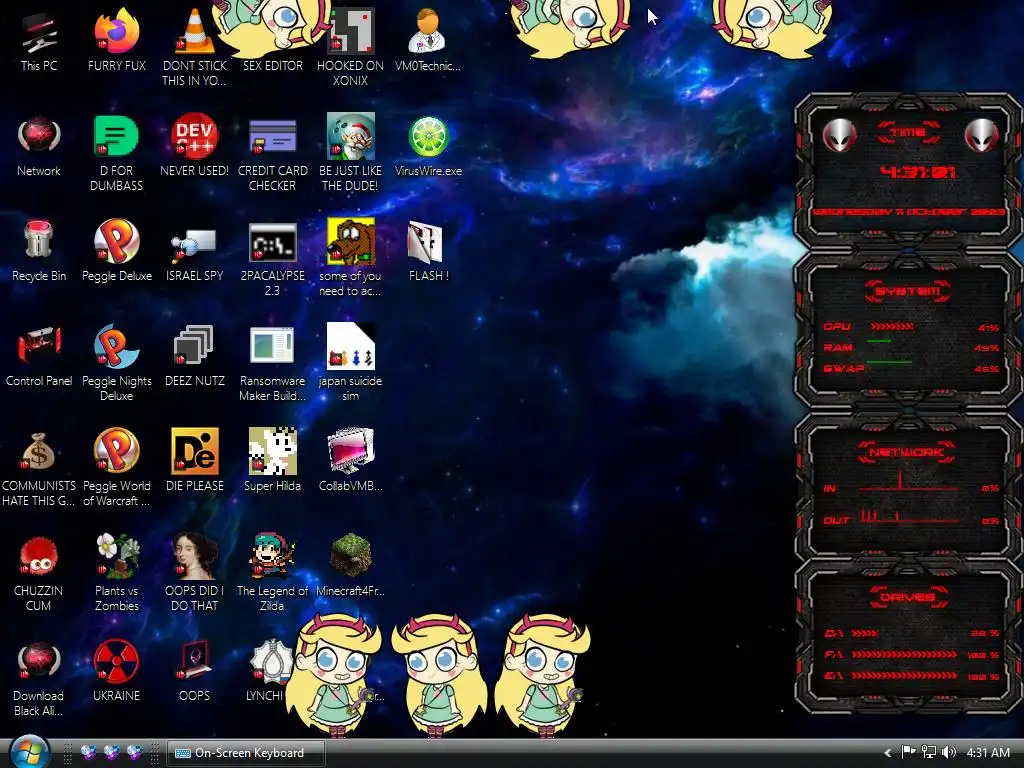Open the VLC cone shortcut icon
1024x768 pixels.
tap(194, 31)
